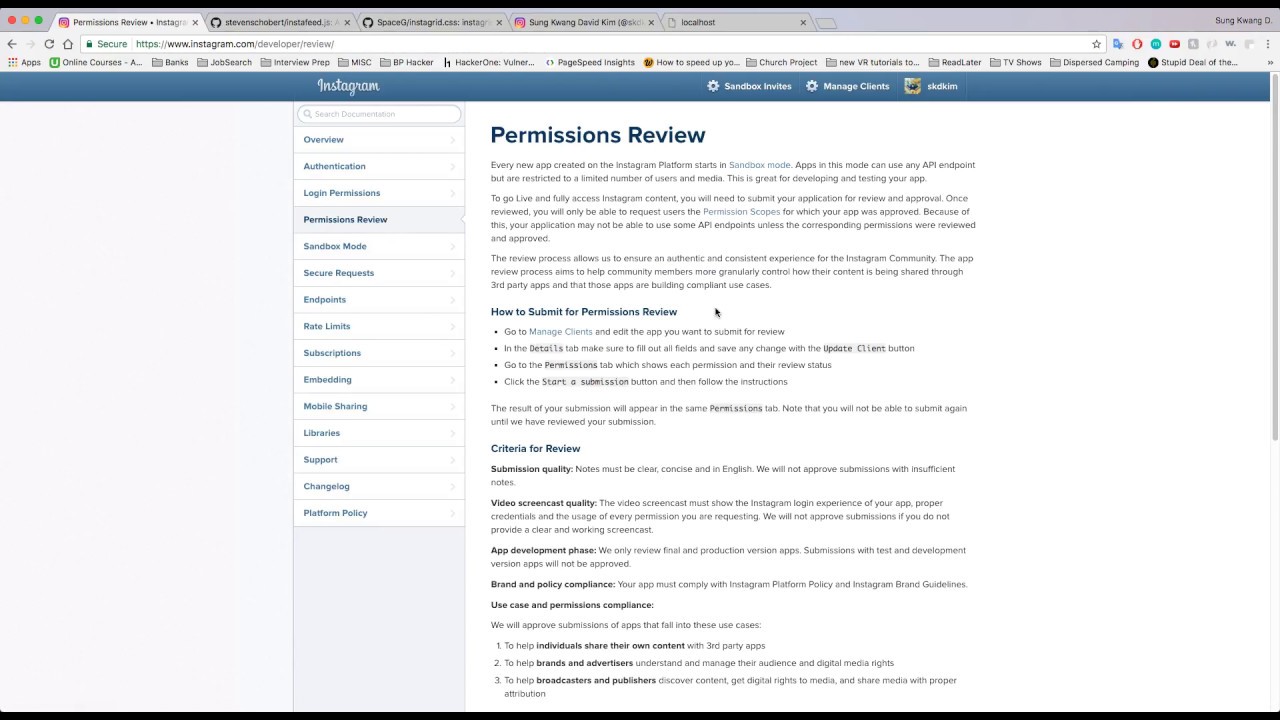Open the Banks bookmarks folder
Screen dimensions: 1280x720
pos(170,62)
